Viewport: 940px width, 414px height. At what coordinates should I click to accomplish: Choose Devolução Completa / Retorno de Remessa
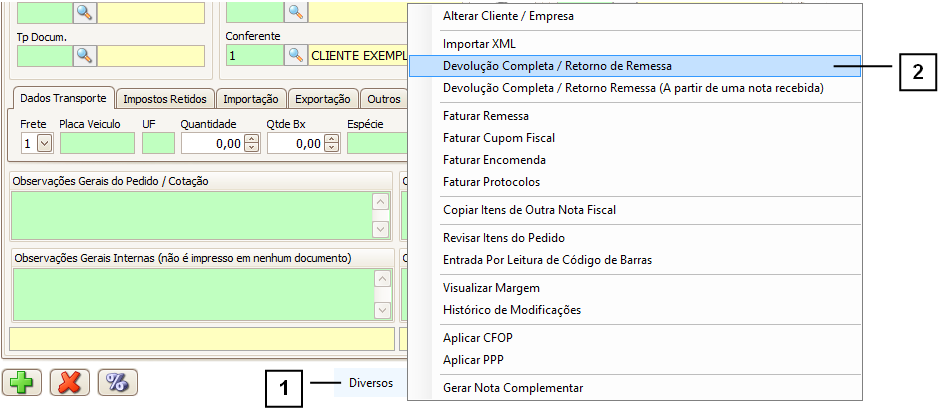click(x=557, y=66)
